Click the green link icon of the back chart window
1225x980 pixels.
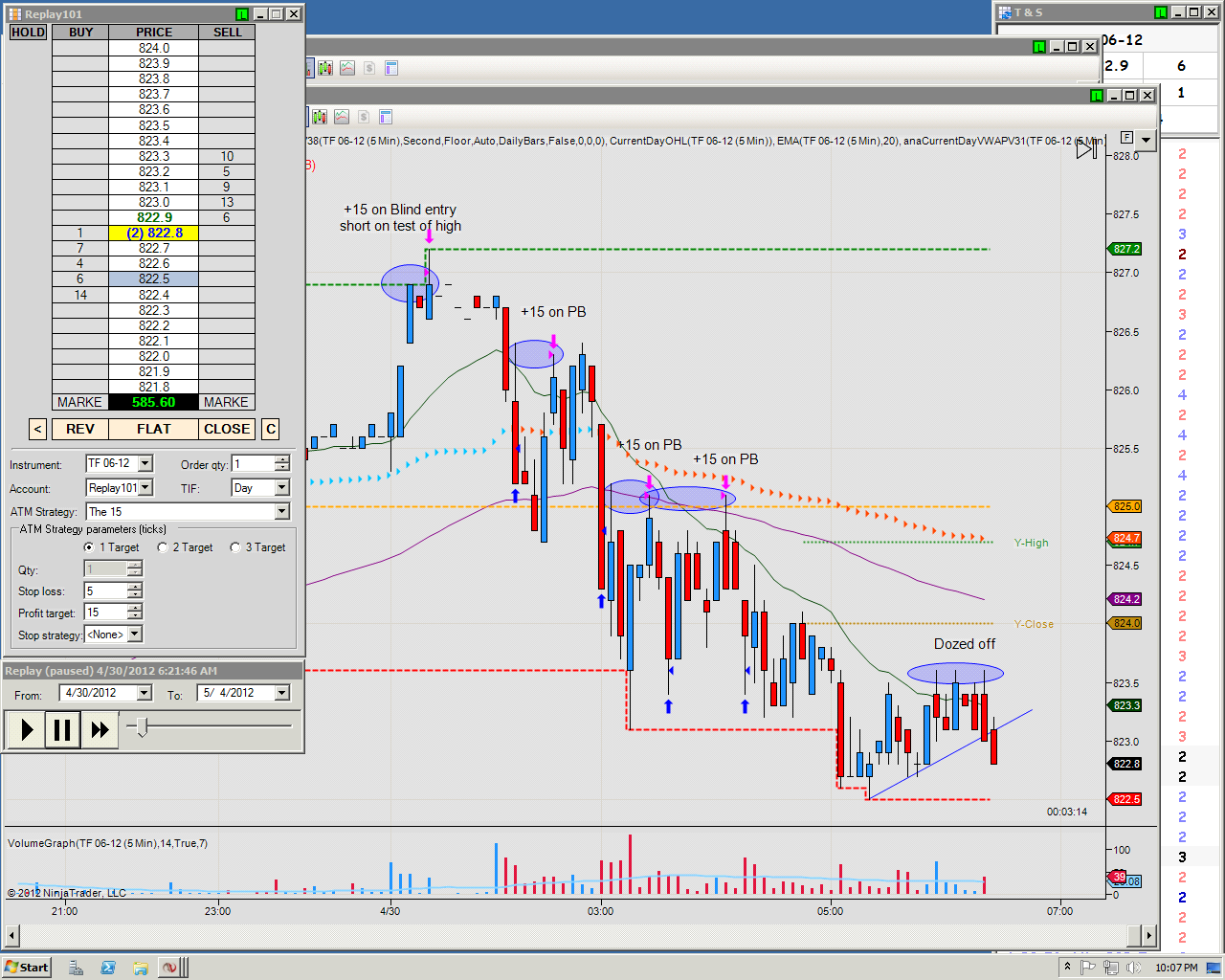click(x=1039, y=46)
